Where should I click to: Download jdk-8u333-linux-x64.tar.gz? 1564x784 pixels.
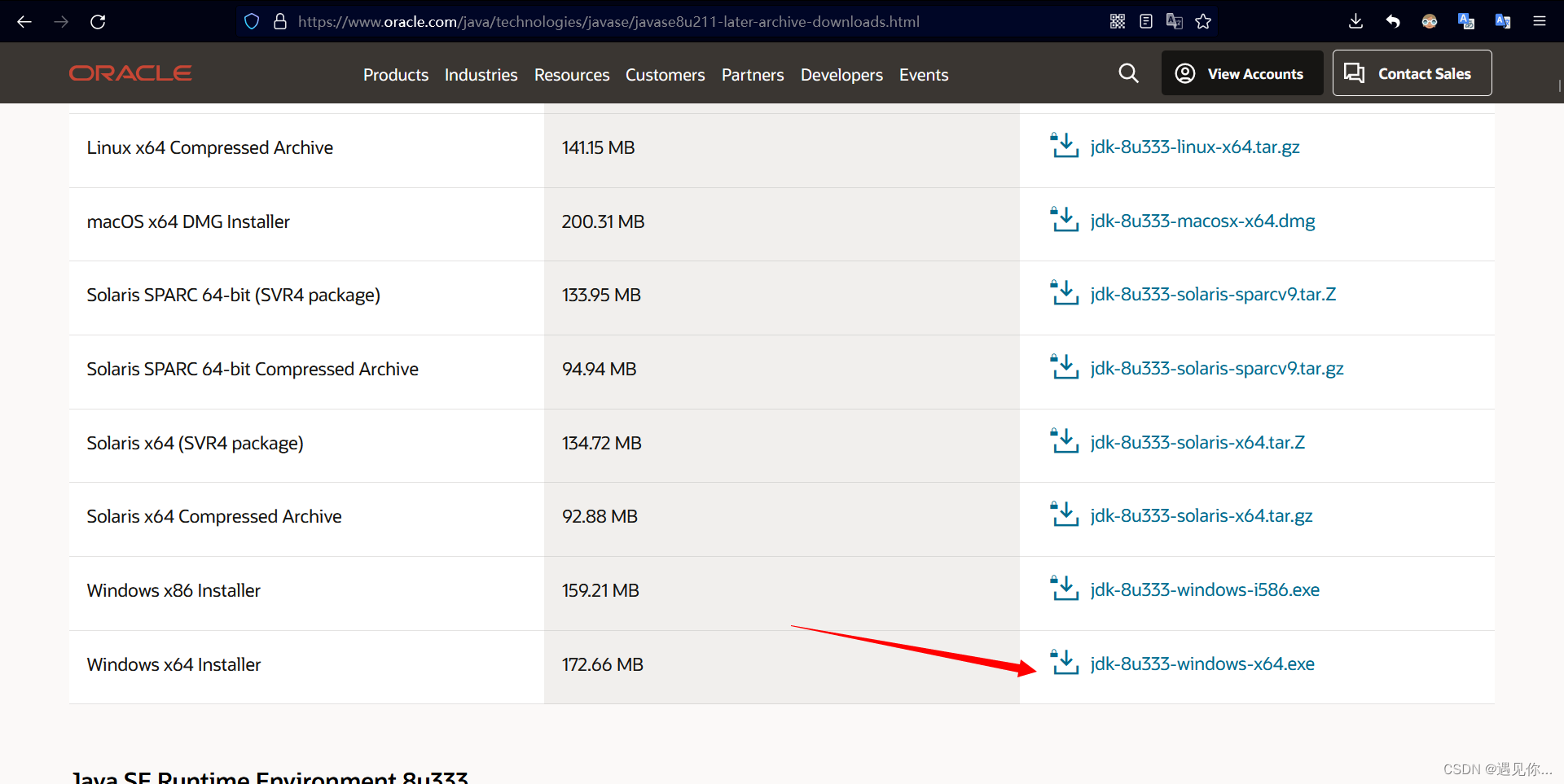coord(1195,147)
